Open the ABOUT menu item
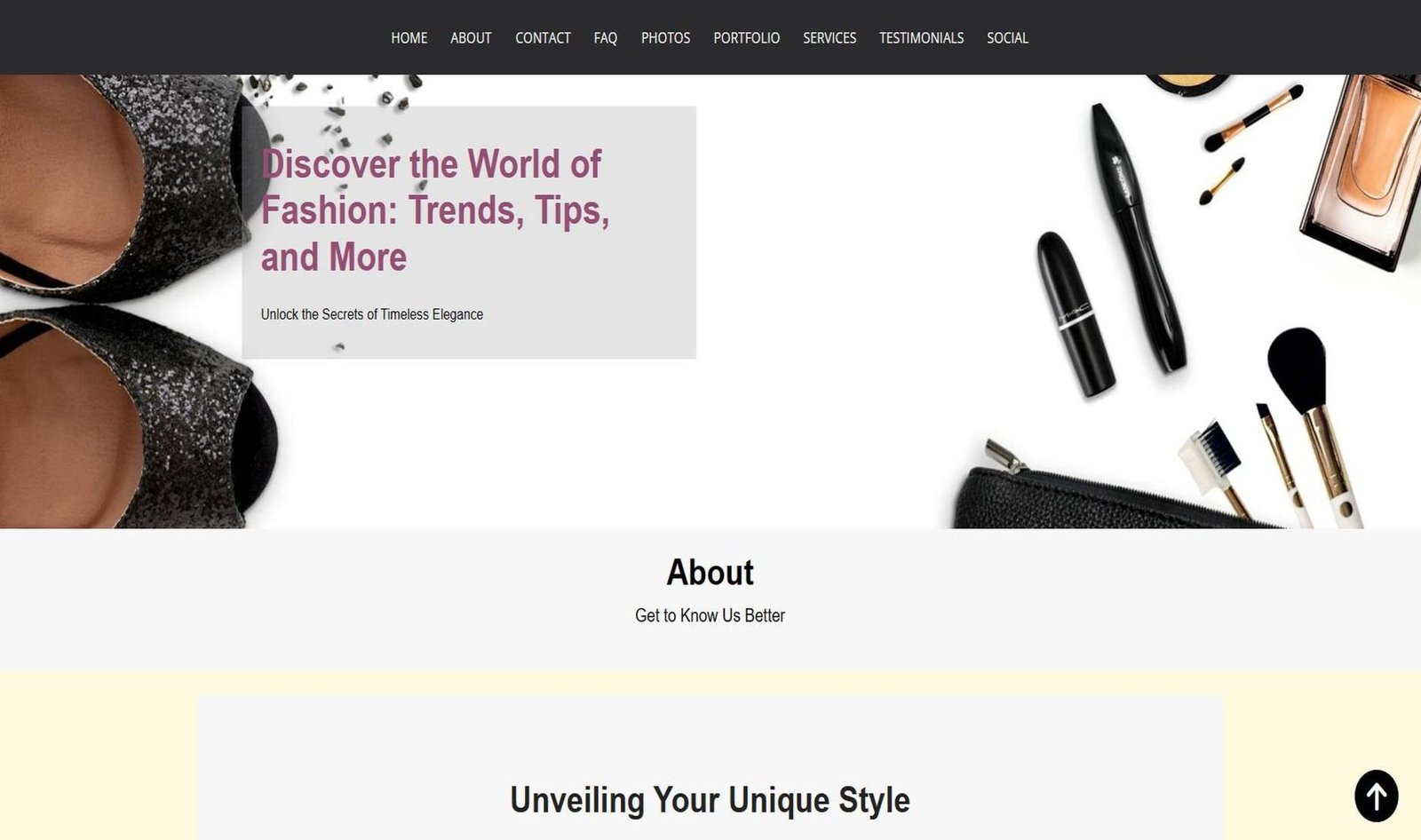The height and width of the screenshot is (840, 1421). 471,38
